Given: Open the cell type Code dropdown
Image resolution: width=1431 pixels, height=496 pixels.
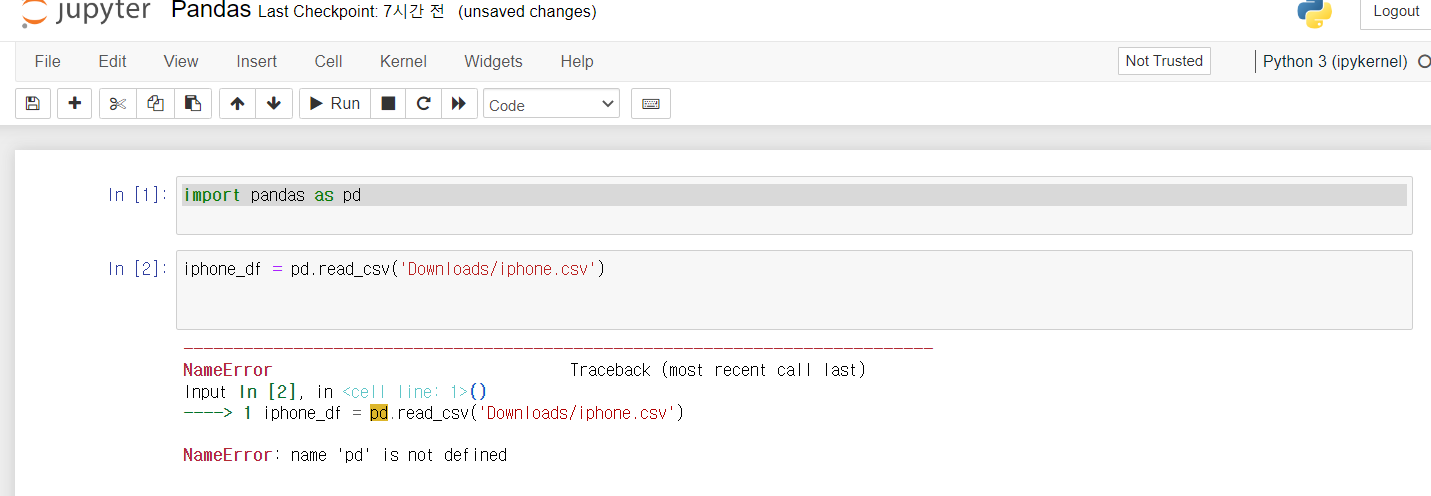Looking at the screenshot, I should click(551, 104).
